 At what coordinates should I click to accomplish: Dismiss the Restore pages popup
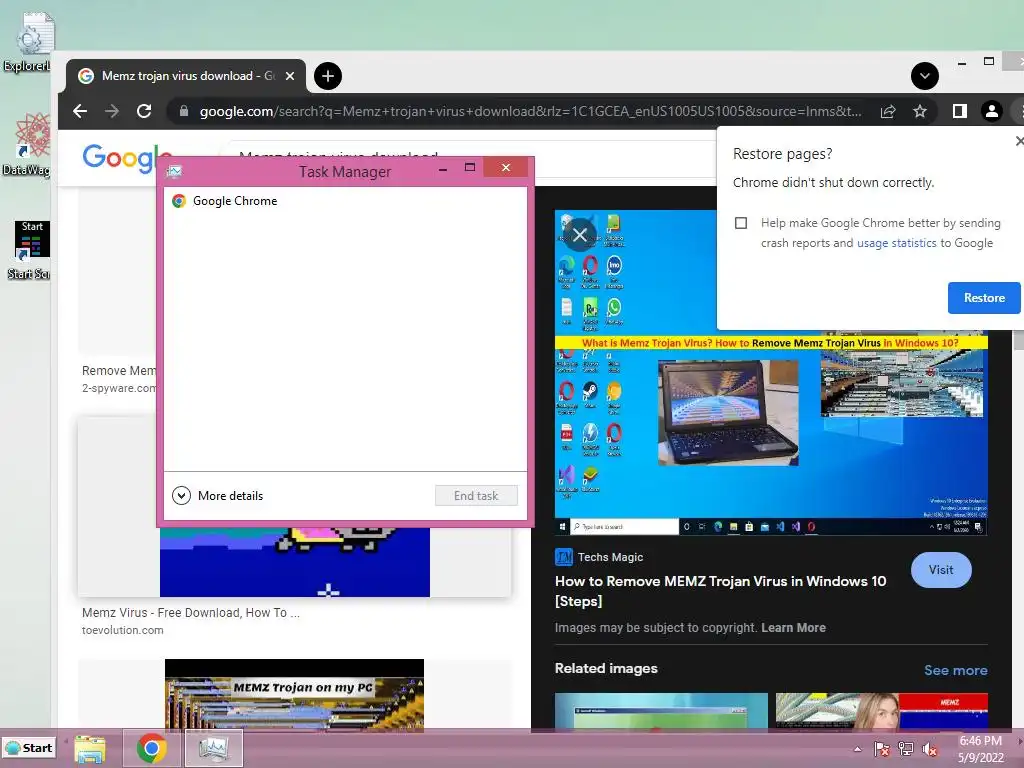1019,141
